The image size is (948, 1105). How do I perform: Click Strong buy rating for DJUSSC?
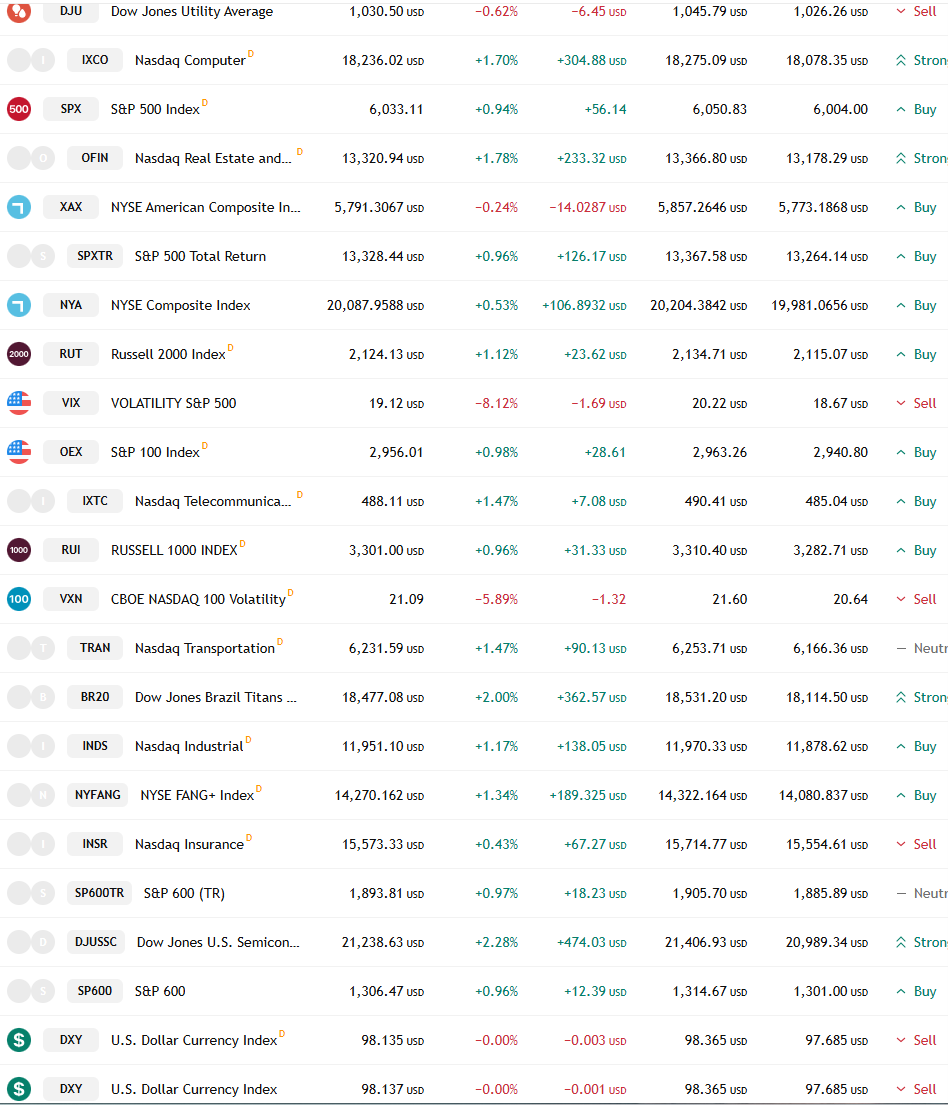(921, 942)
